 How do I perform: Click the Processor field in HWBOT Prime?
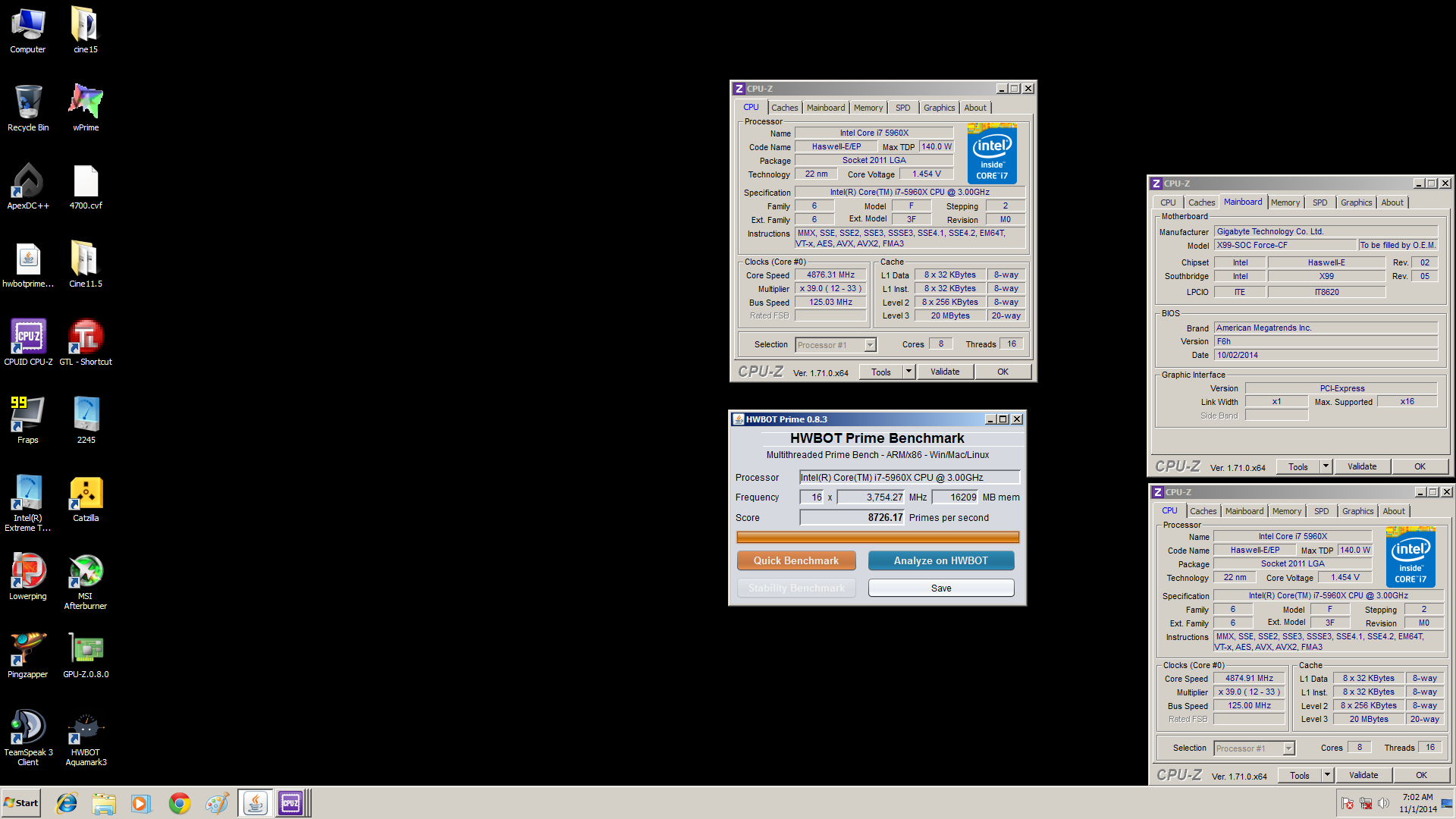click(909, 477)
